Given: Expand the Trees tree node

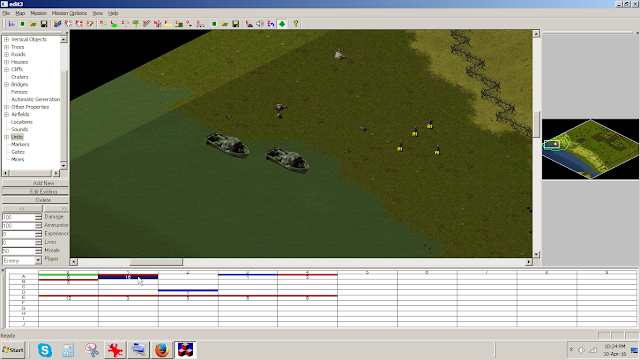Looking at the screenshot, I should (x=7, y=47).
